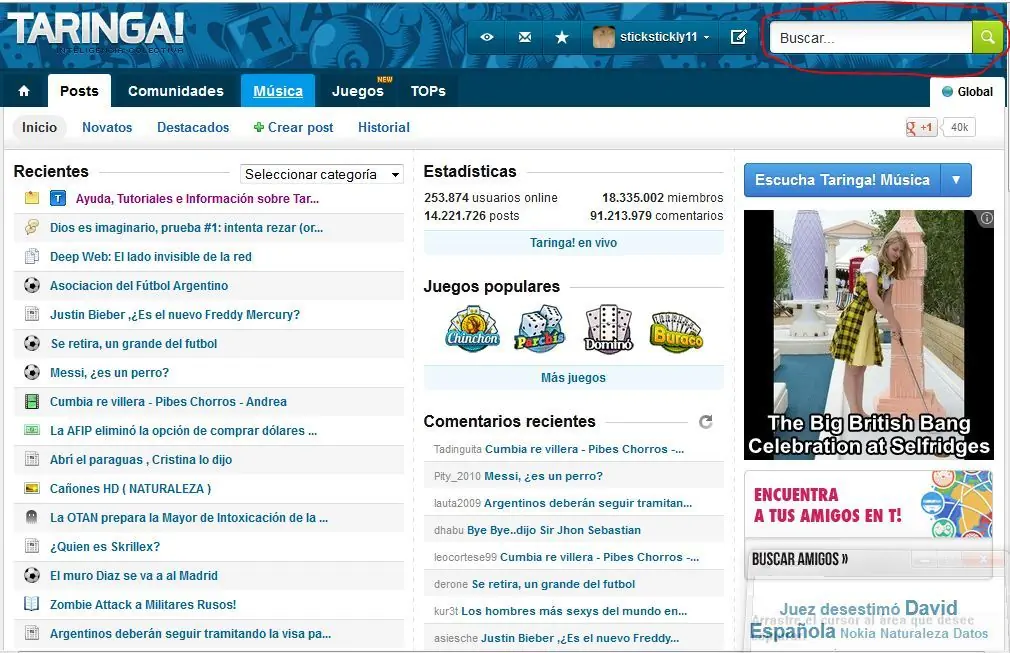Click the 18.335.002 miembros statistic
1010x653 pixels.
pos(663,198)
